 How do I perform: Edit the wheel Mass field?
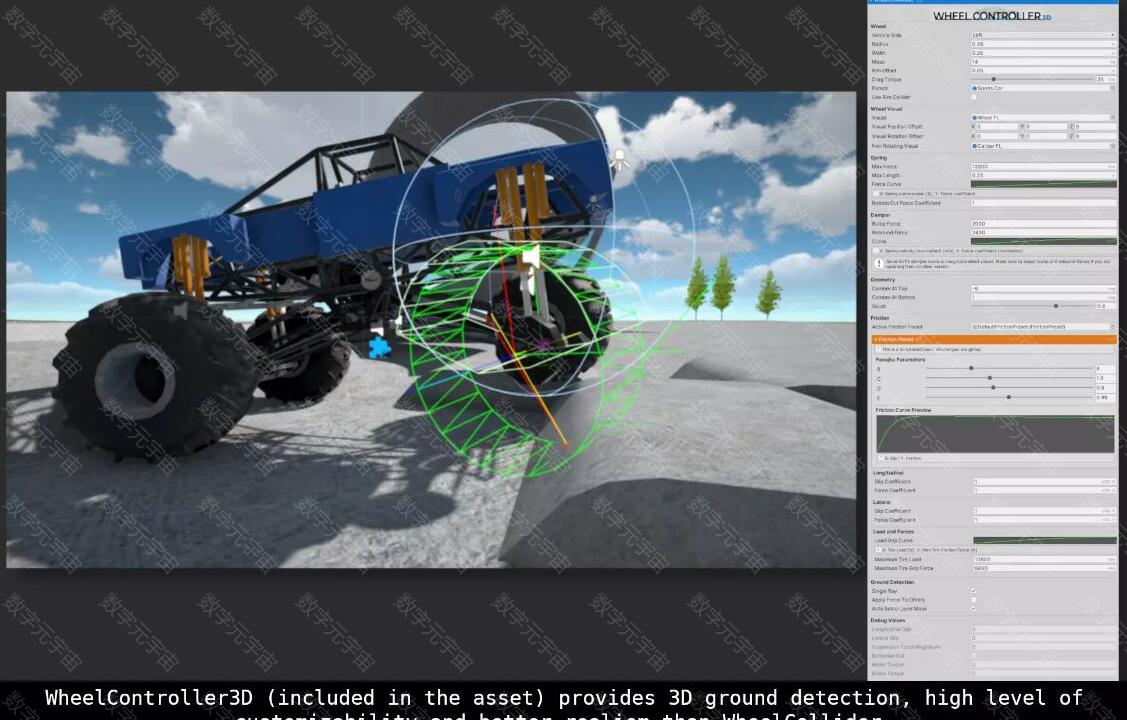click(1043, 62)
